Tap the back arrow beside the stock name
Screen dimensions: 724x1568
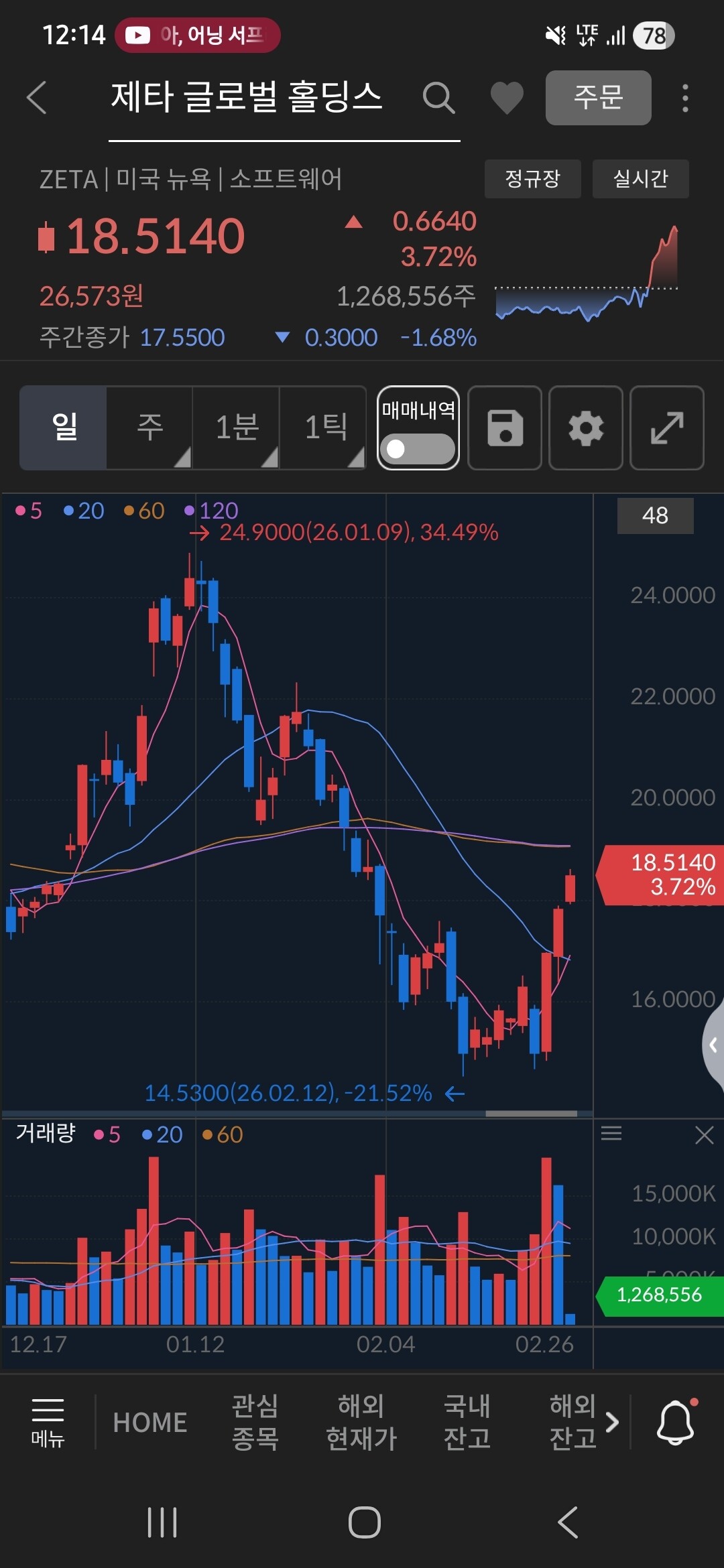pos(37,98)
